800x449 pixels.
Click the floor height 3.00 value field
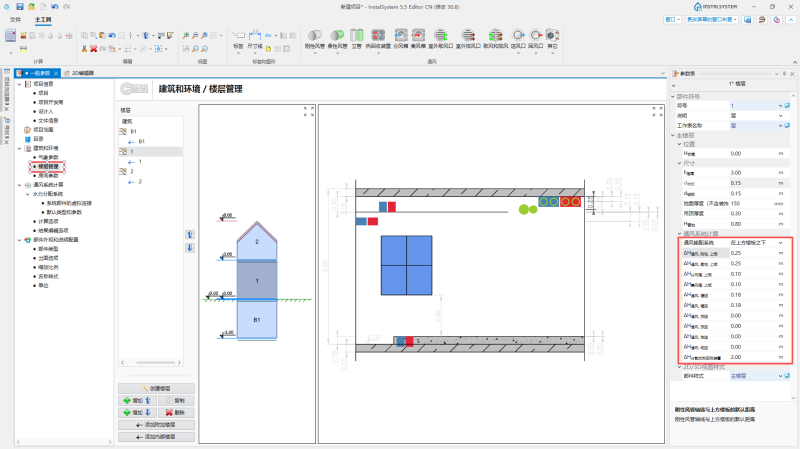(753, 173)
